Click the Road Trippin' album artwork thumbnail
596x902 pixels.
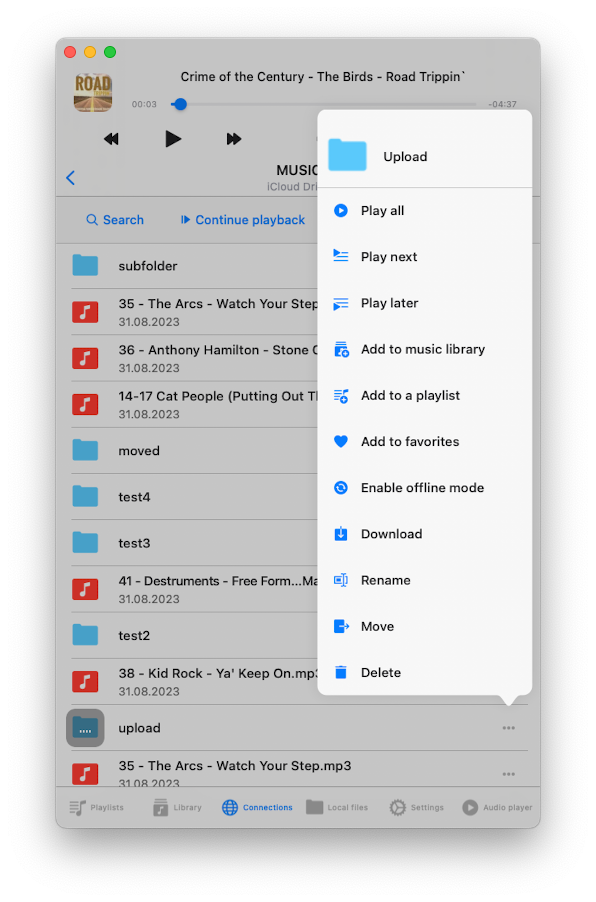pyautogui.click(x=93, y=92)
